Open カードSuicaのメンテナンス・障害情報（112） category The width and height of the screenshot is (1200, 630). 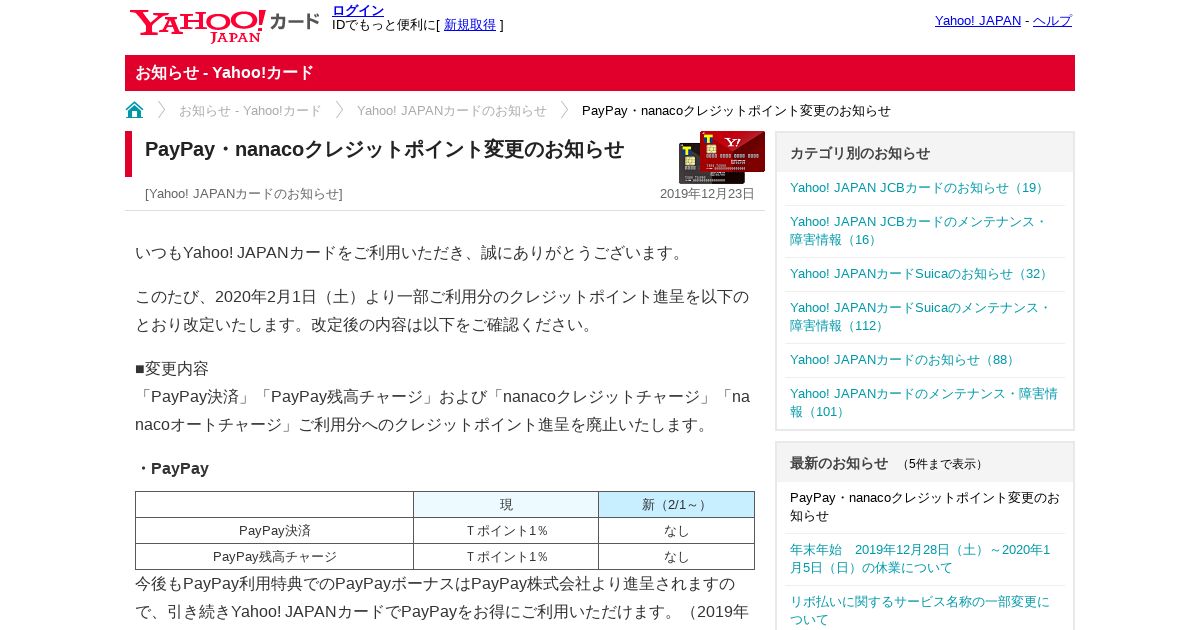coord(921,317)
